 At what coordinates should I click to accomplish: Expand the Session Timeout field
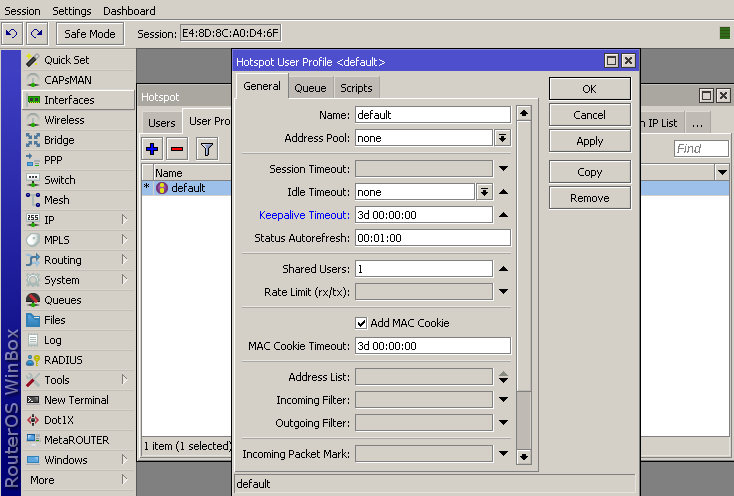click(503, 169)
